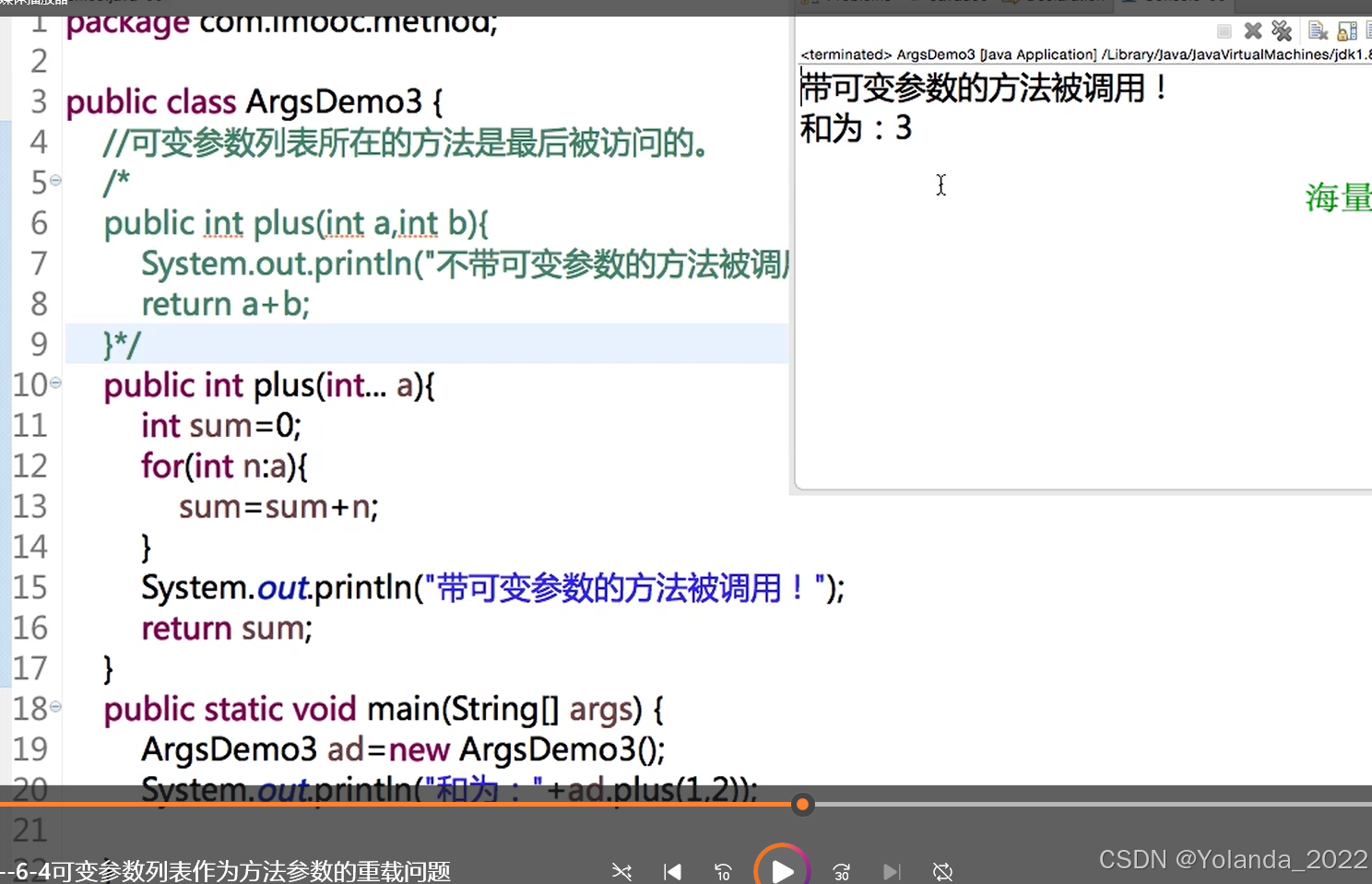Click 'public int plus(int... a){' signature
The height and width of the screenshot is (884, 1372).
point(269,385)
